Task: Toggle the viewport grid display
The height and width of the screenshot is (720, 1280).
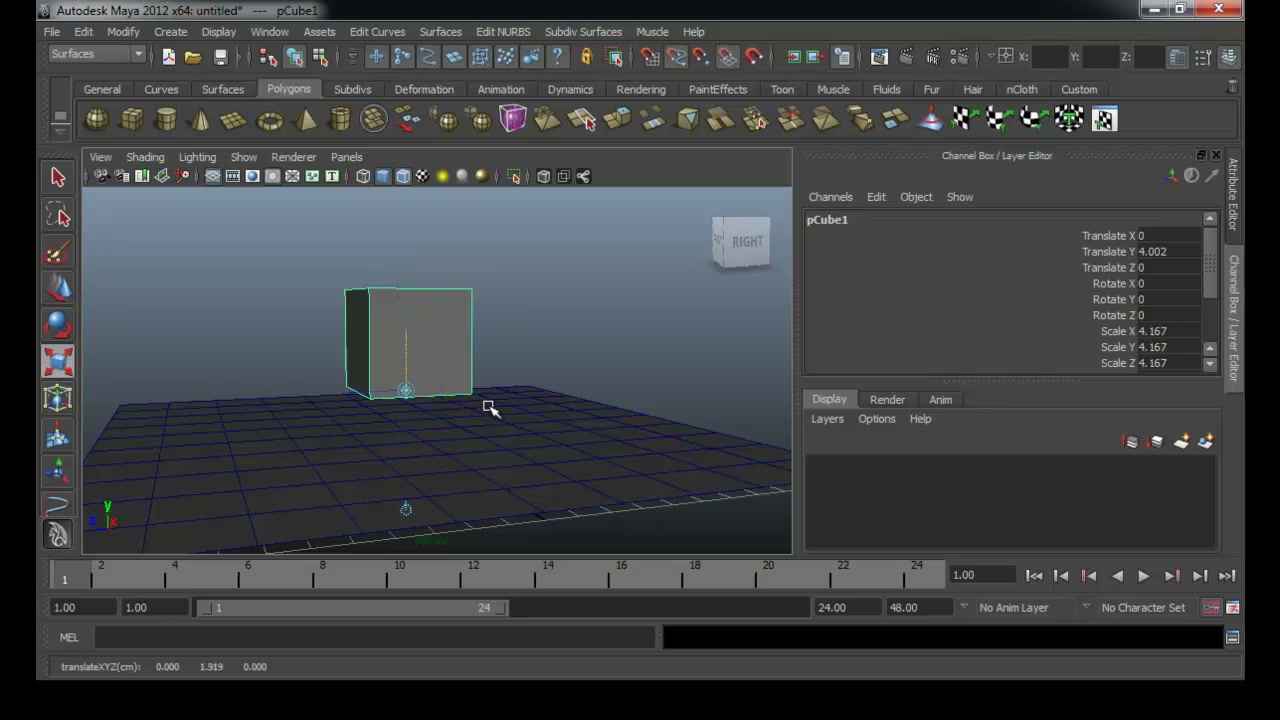Action: point(212,177)
